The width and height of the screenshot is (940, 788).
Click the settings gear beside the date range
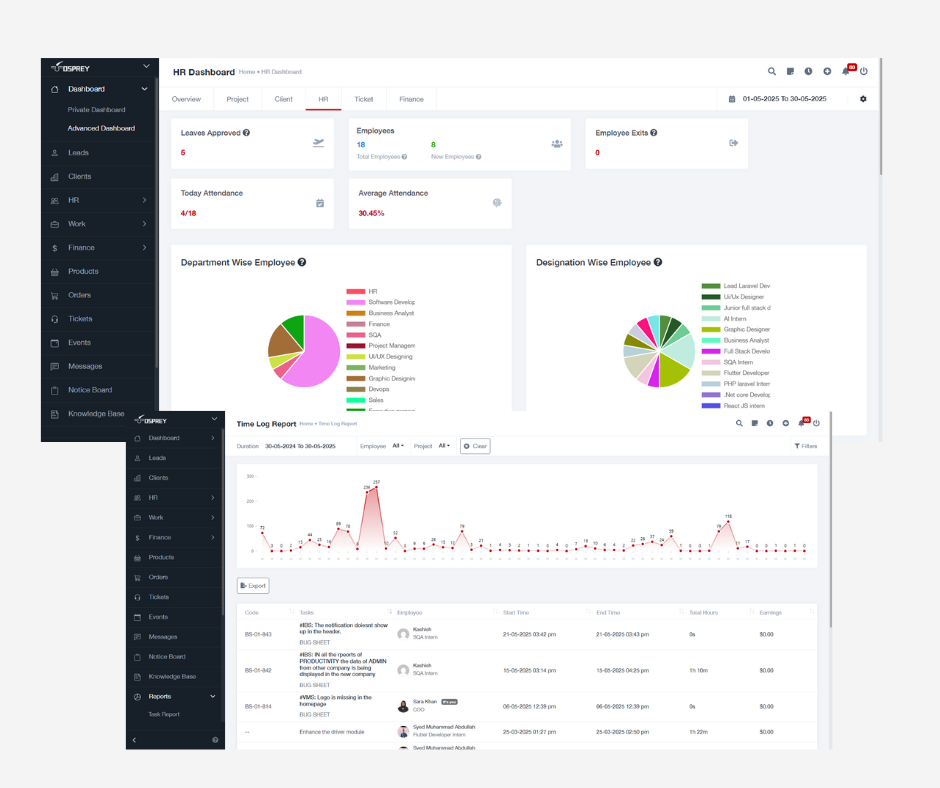coord(863,99)
